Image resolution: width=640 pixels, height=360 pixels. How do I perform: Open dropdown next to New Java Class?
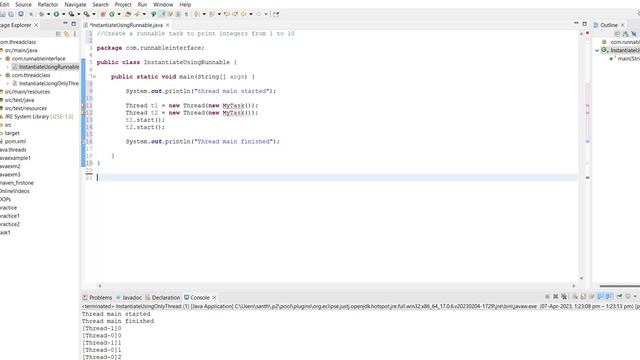pos(119,14)
